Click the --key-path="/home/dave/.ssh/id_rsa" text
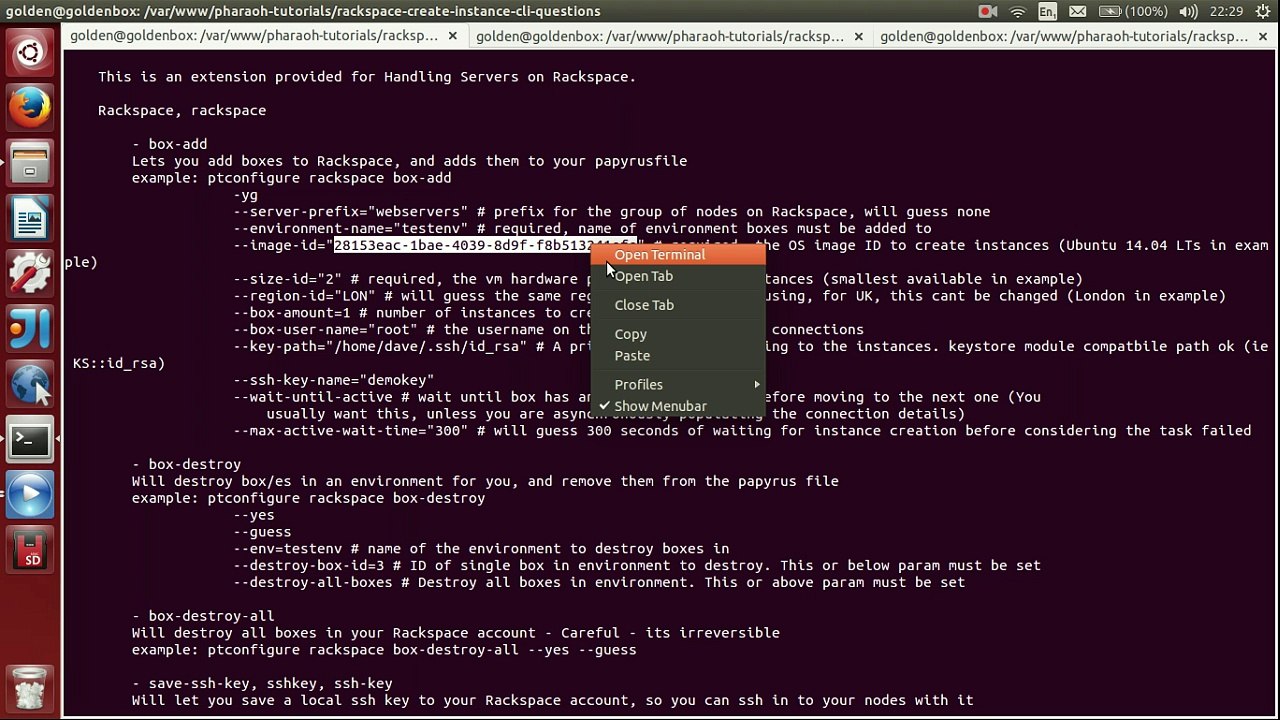The height and width of the screenshot is (720, 1280). 381,347
